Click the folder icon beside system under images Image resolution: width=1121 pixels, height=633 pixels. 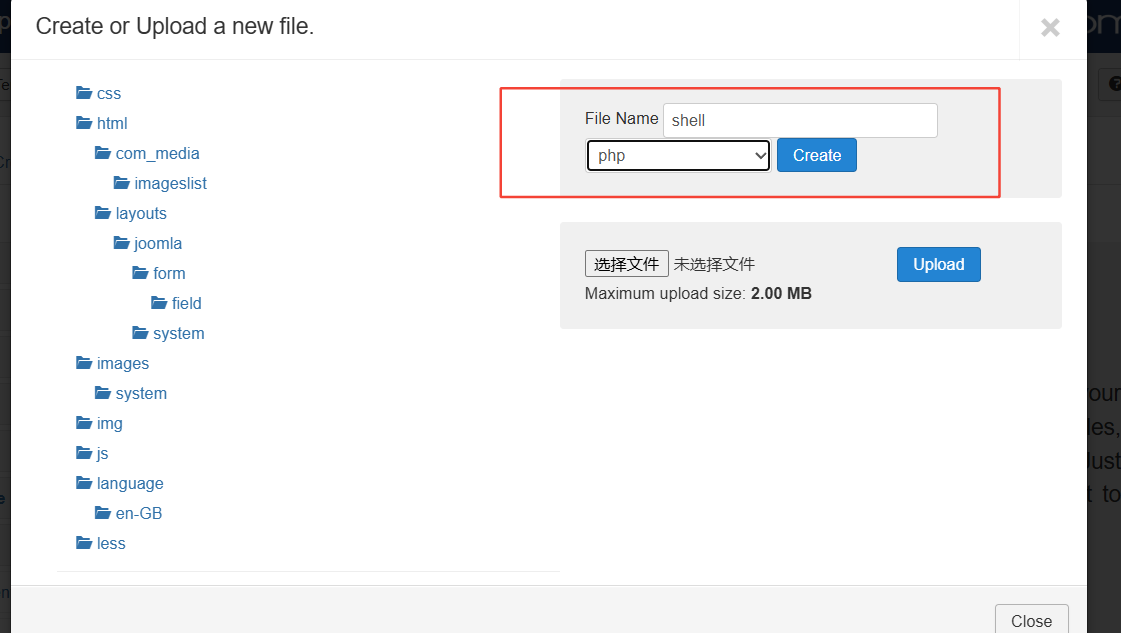[103, 393]
